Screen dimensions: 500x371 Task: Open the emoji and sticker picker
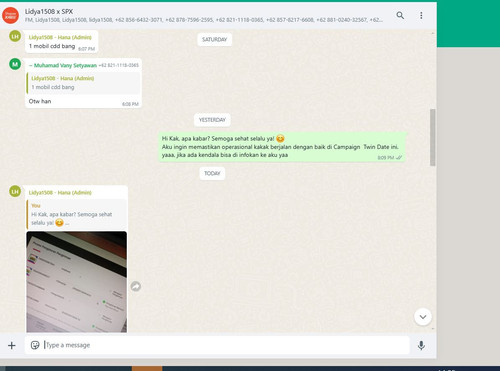point(35,345)
